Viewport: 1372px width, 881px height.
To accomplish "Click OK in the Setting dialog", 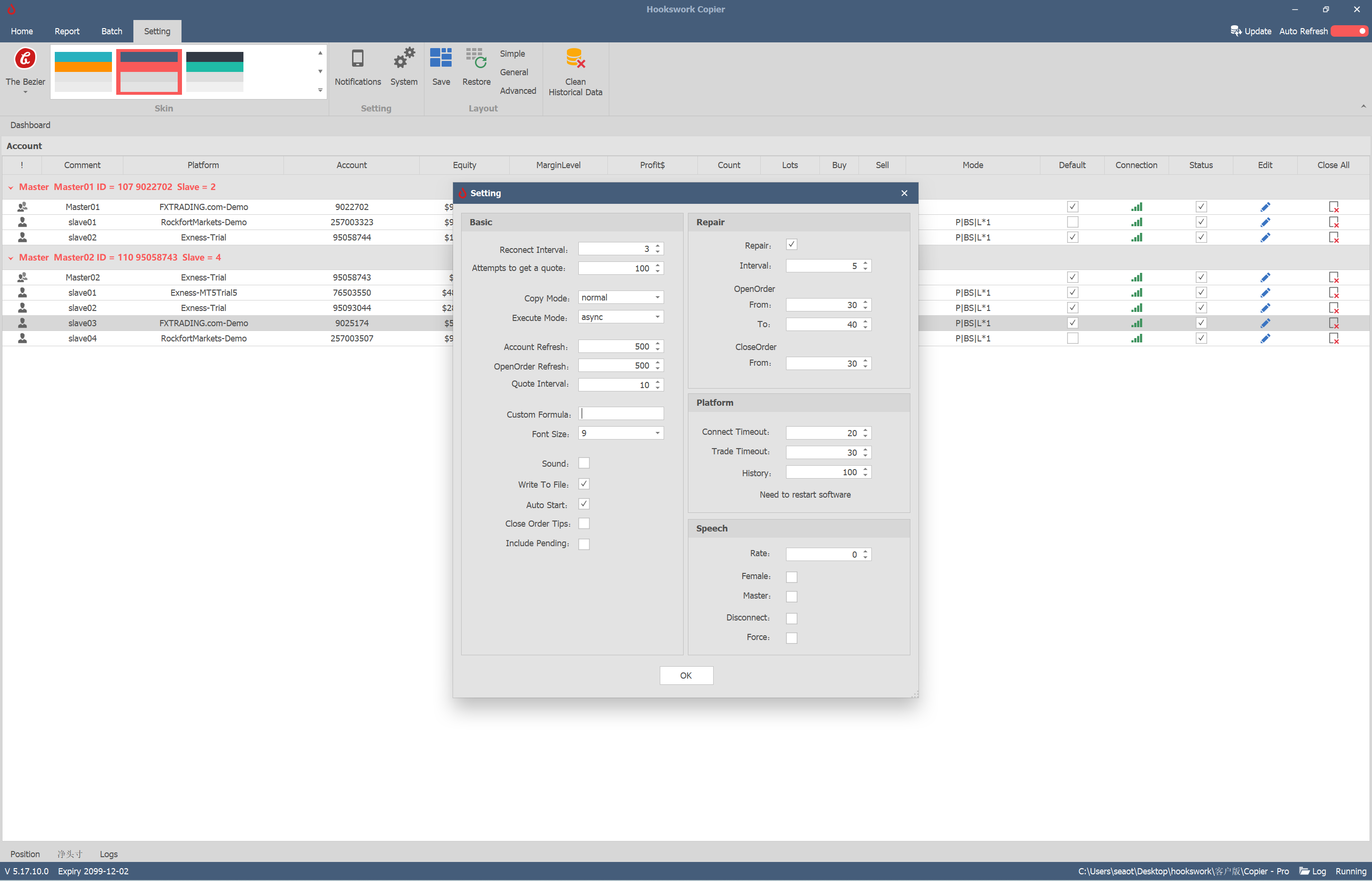I will [686, 676].
